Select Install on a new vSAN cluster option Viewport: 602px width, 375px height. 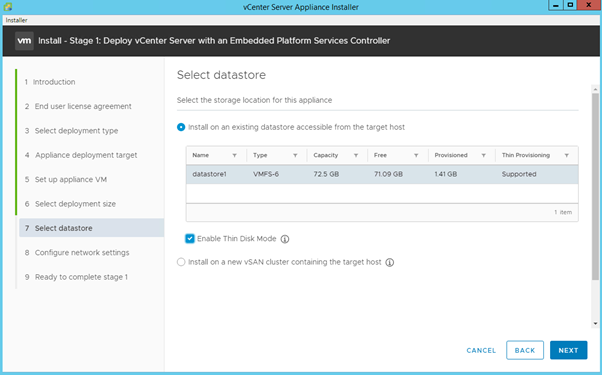point(181,262)
